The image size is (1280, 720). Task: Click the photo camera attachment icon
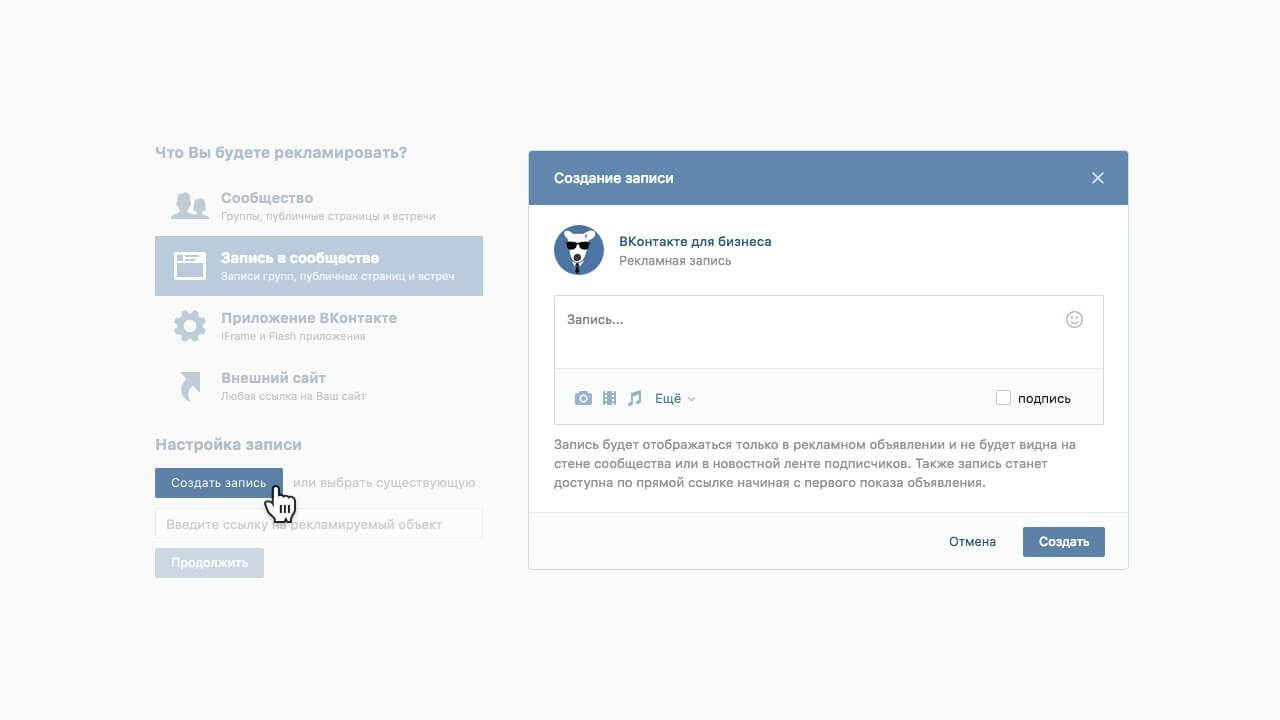[583, 398]
